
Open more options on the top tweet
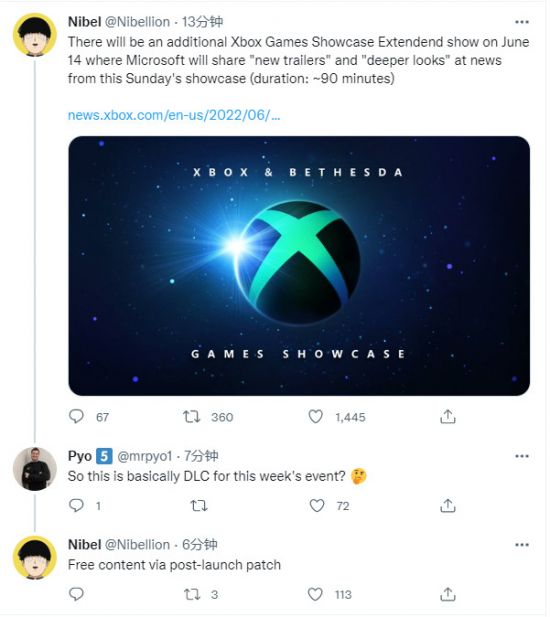(522, 22)
